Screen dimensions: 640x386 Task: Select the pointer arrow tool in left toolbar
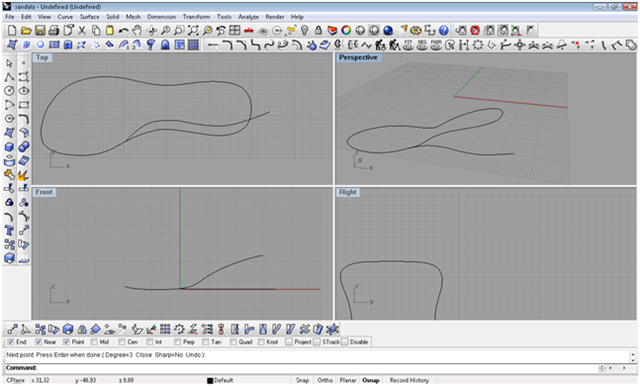pyautogui.click(x=9, y=63)
